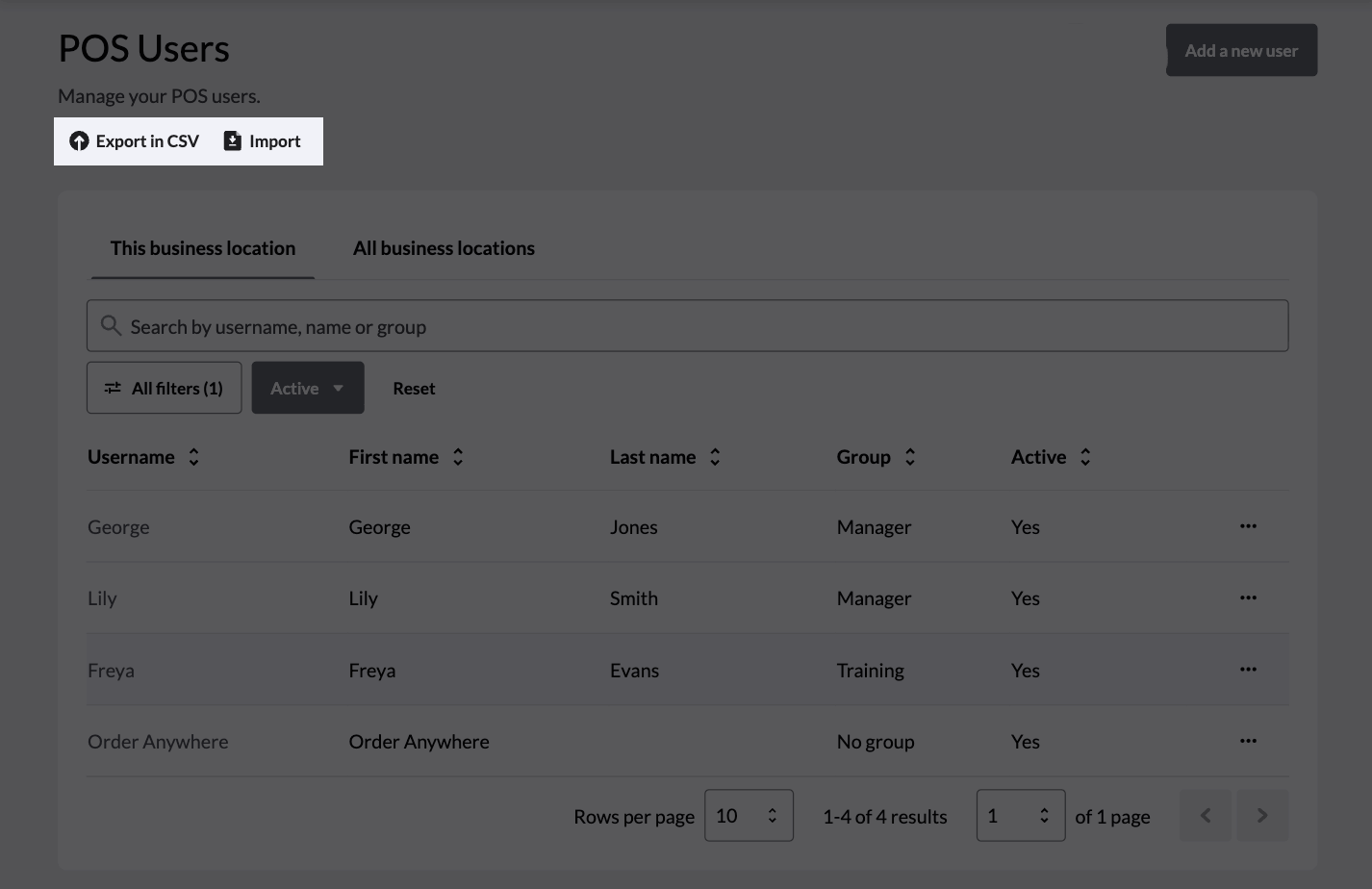Open the three-dot menu for Lily
1372x889 pixels.
1248,597
